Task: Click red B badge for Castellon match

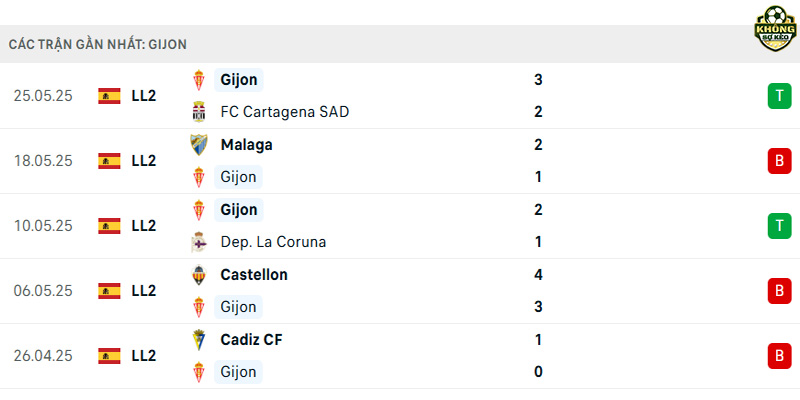Action: (779, 291)
